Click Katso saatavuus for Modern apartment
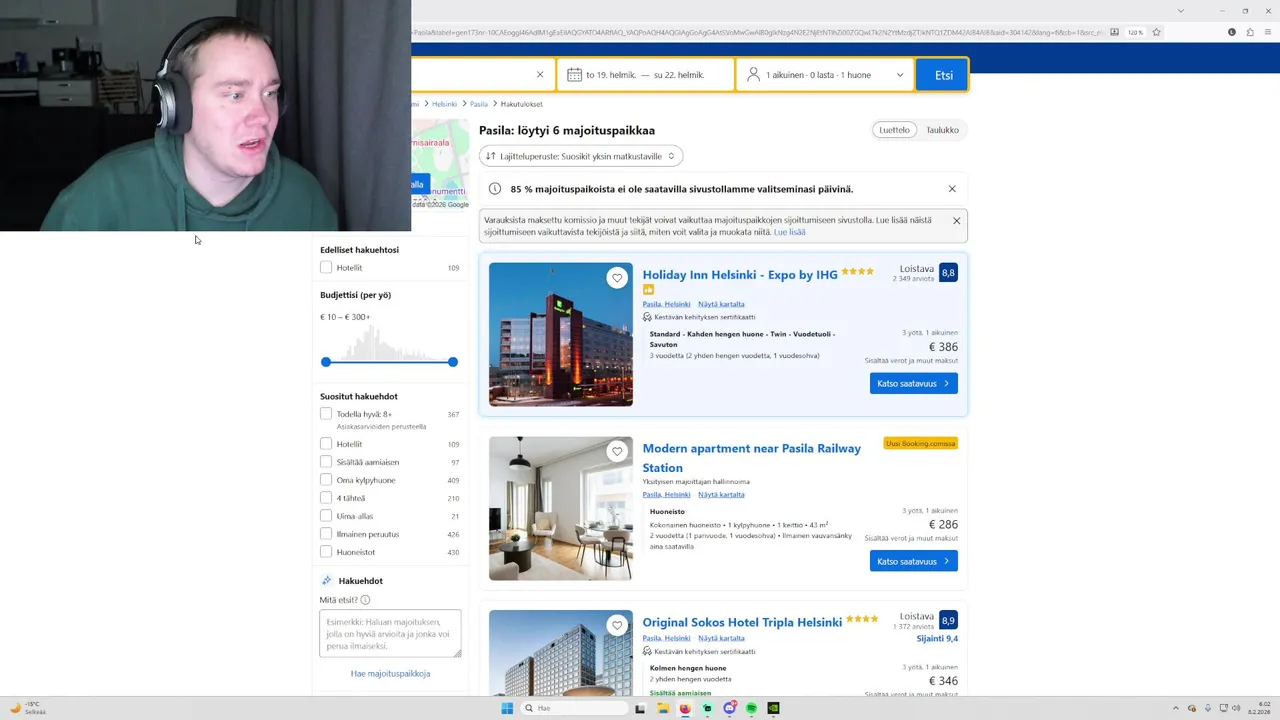The width and height of the screenshot is (1280, 720). 913,561
